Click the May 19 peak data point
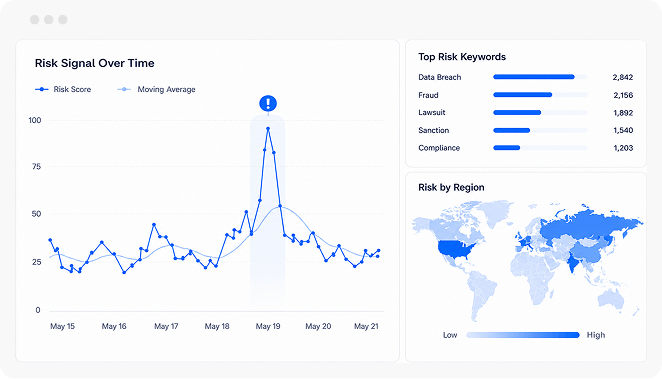The image size is (662, 379). point(268,128)
